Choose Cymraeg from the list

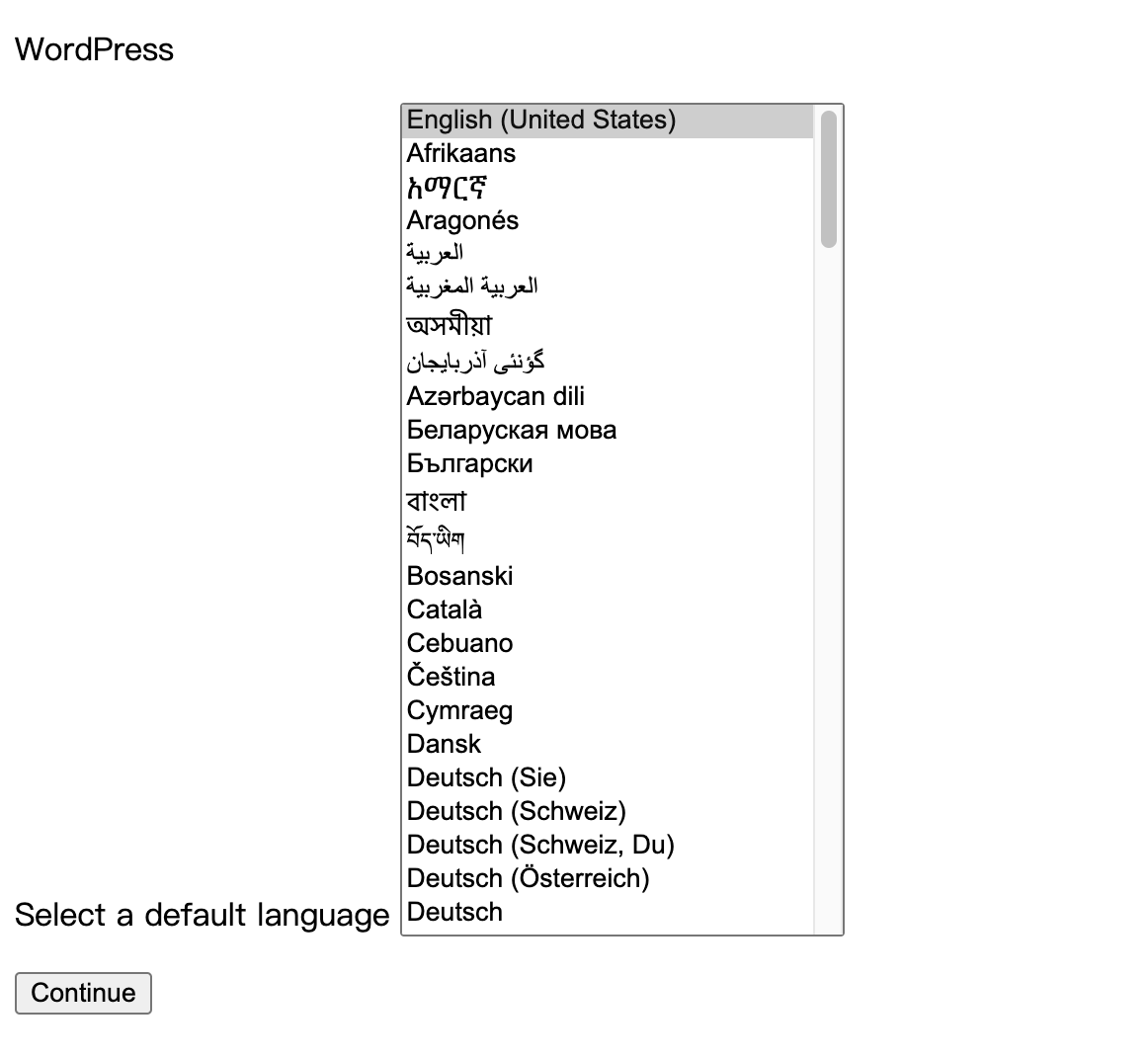460,710
